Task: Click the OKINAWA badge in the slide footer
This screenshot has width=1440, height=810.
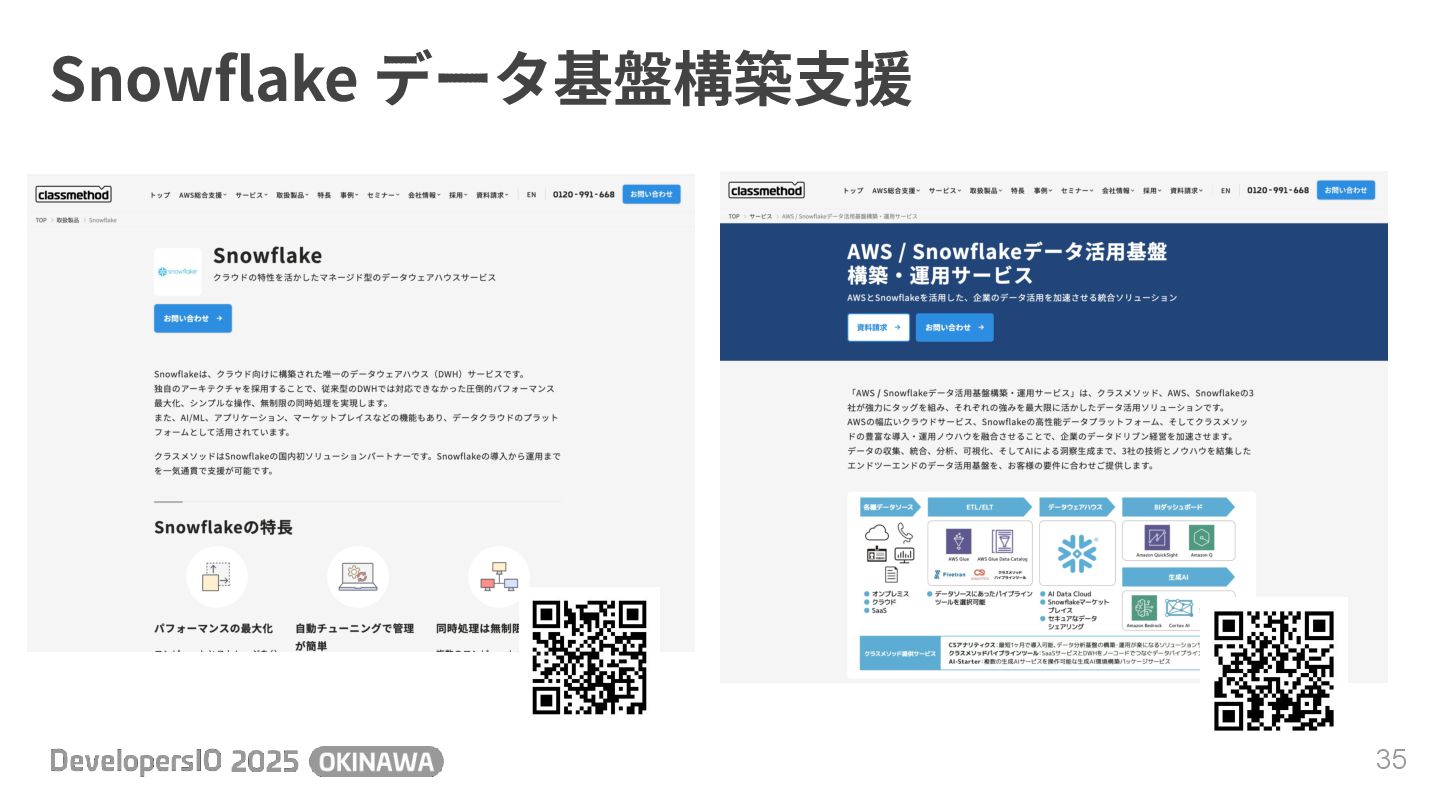Action: pos(376,763)
